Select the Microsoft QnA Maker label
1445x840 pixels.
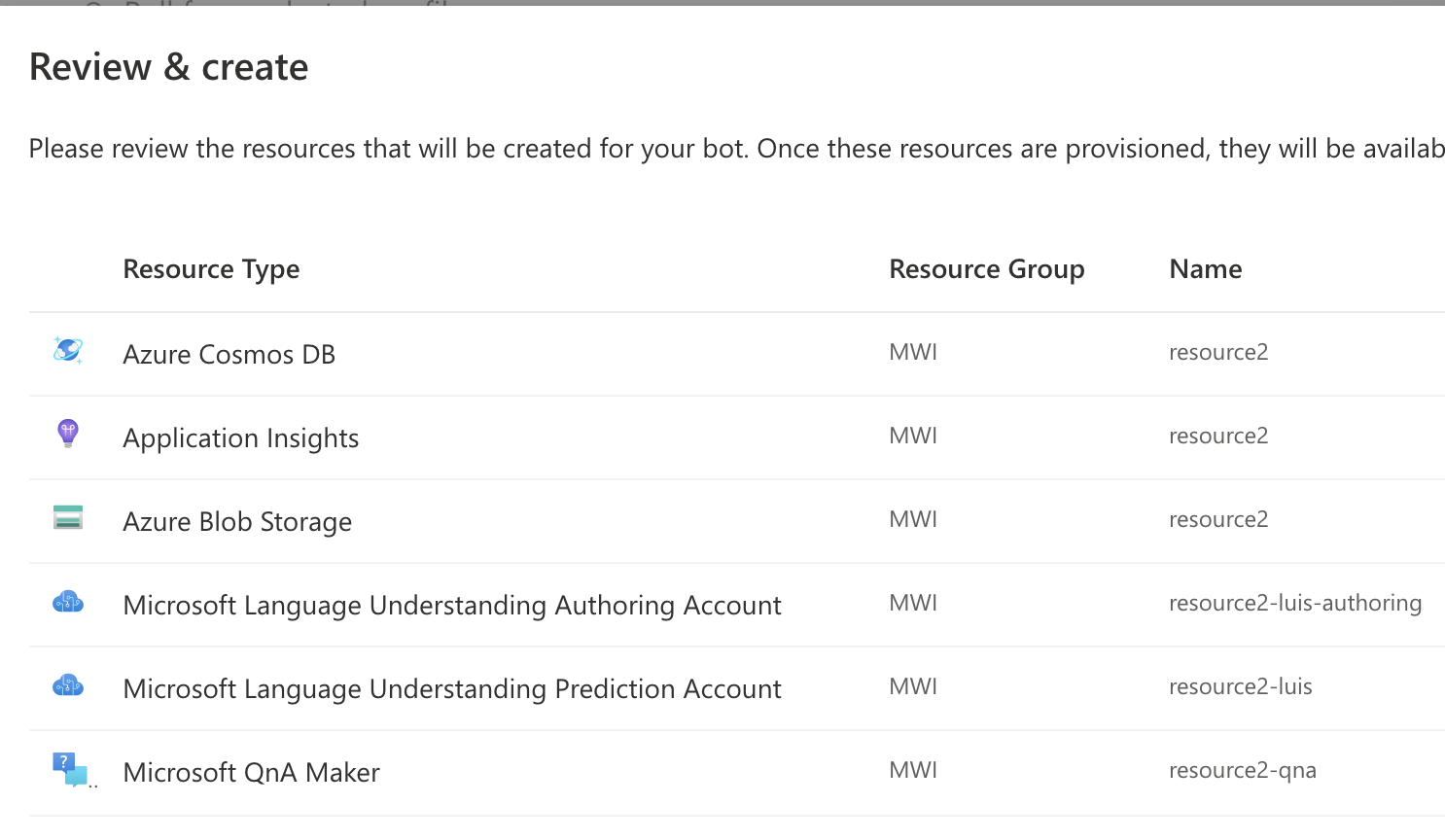[x=251, y=773]
